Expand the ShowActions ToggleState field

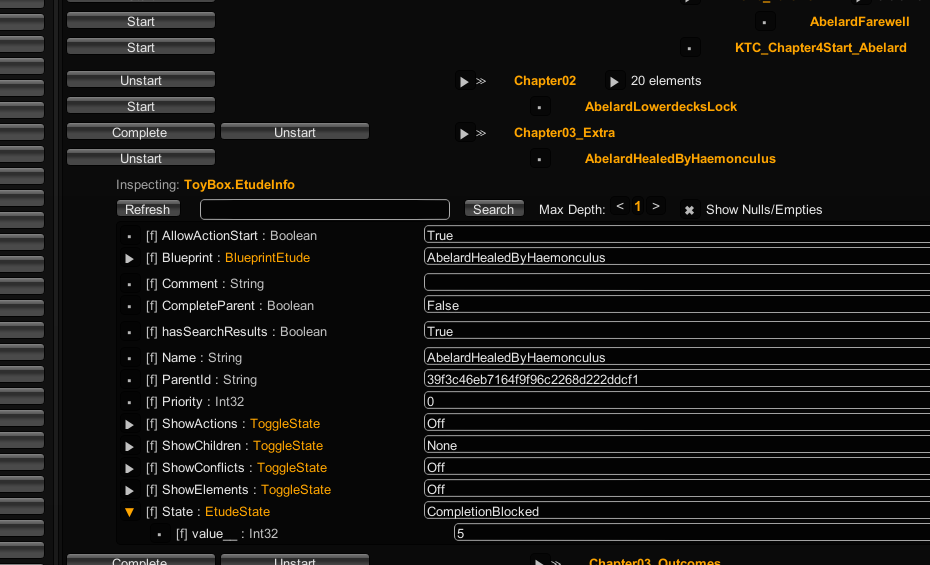click(129, 424)
